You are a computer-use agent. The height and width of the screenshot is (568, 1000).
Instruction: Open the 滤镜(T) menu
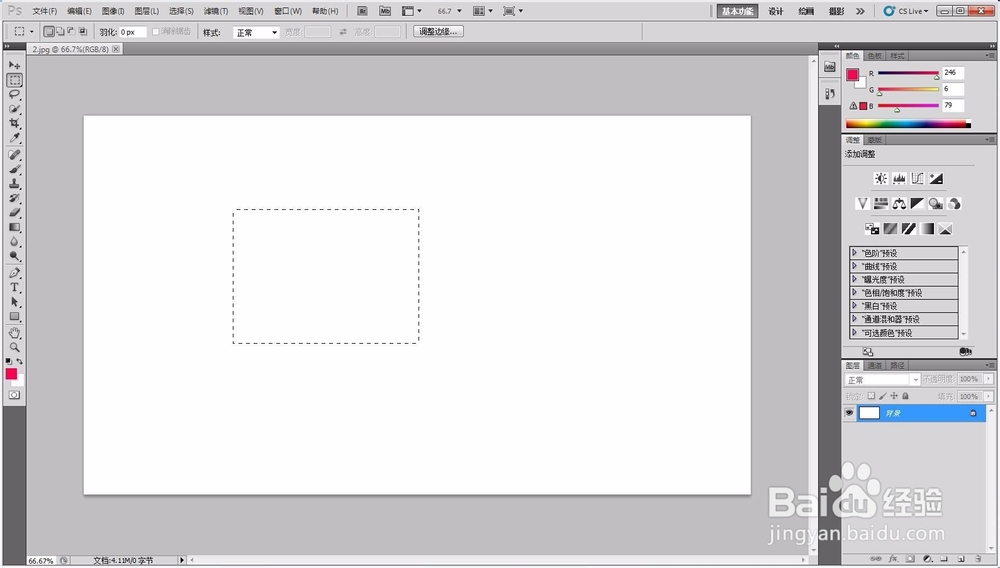pos(216,11)
